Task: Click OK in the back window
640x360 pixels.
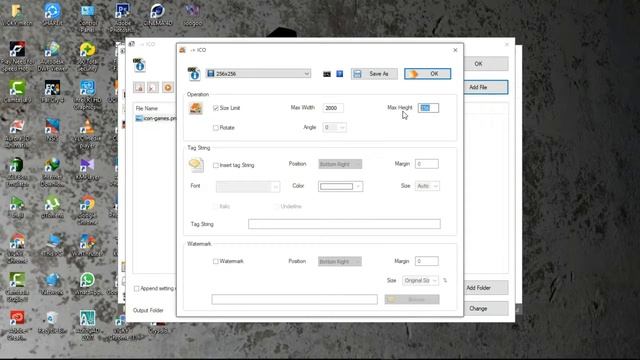Action: (478, 64)
